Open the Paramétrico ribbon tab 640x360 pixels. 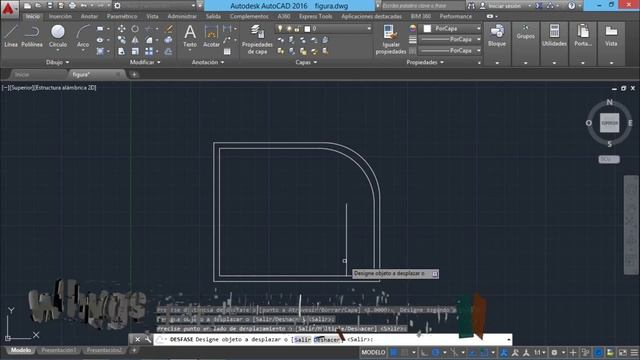[122, 16]
